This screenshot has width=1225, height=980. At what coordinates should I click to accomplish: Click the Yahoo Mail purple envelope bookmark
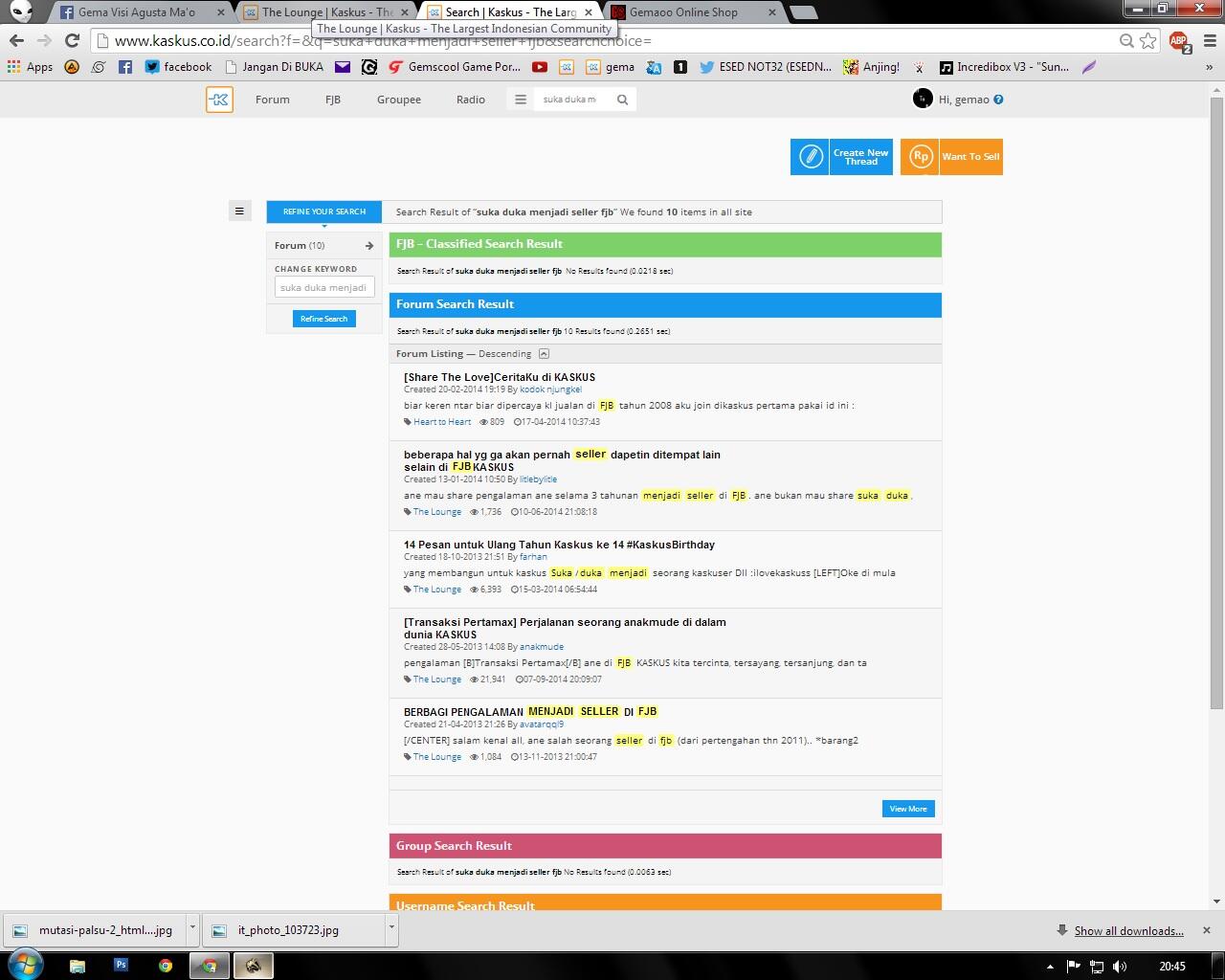pos(343,67)
